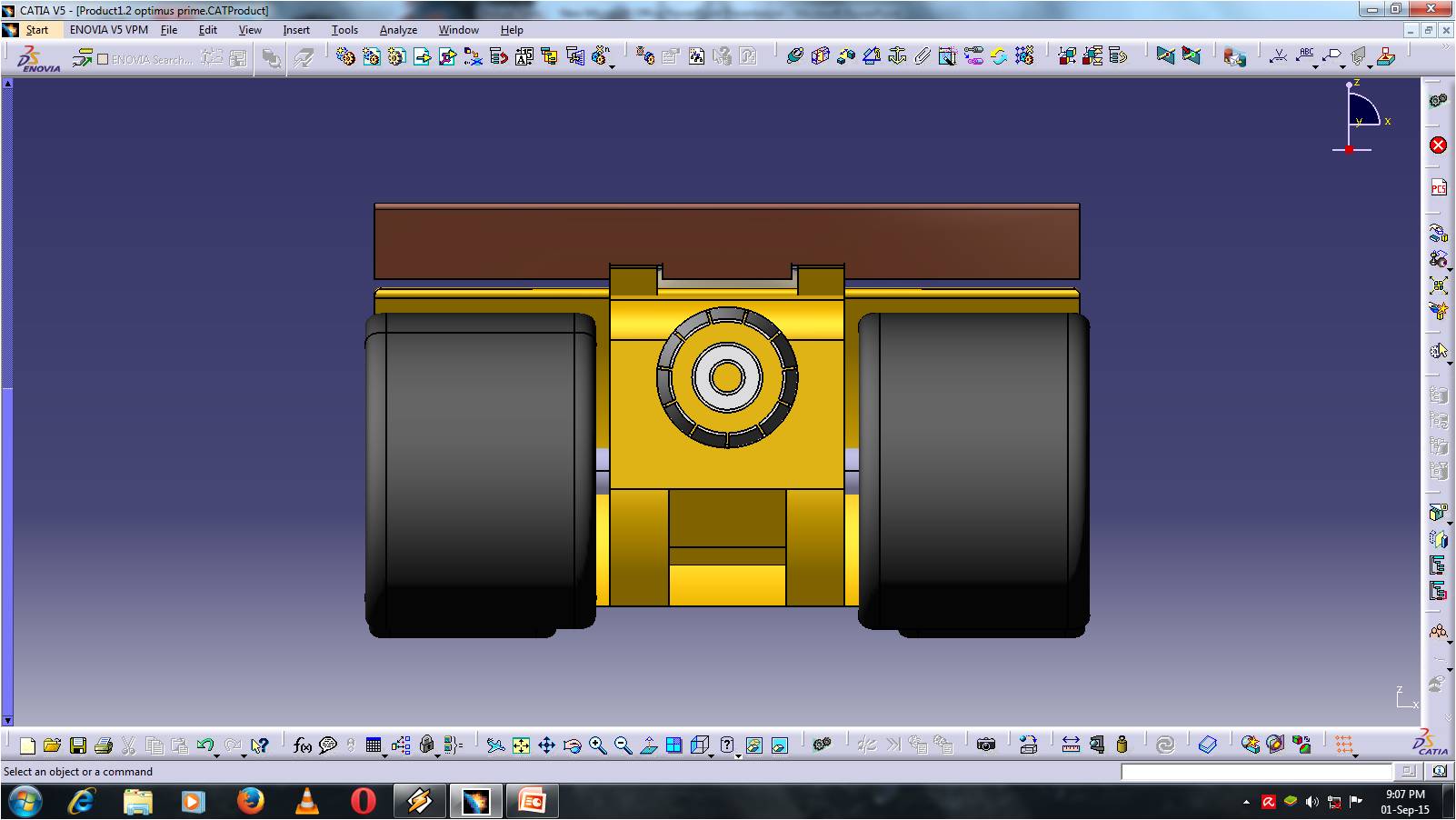Open the Analyze menu

[x=398, y=30]
